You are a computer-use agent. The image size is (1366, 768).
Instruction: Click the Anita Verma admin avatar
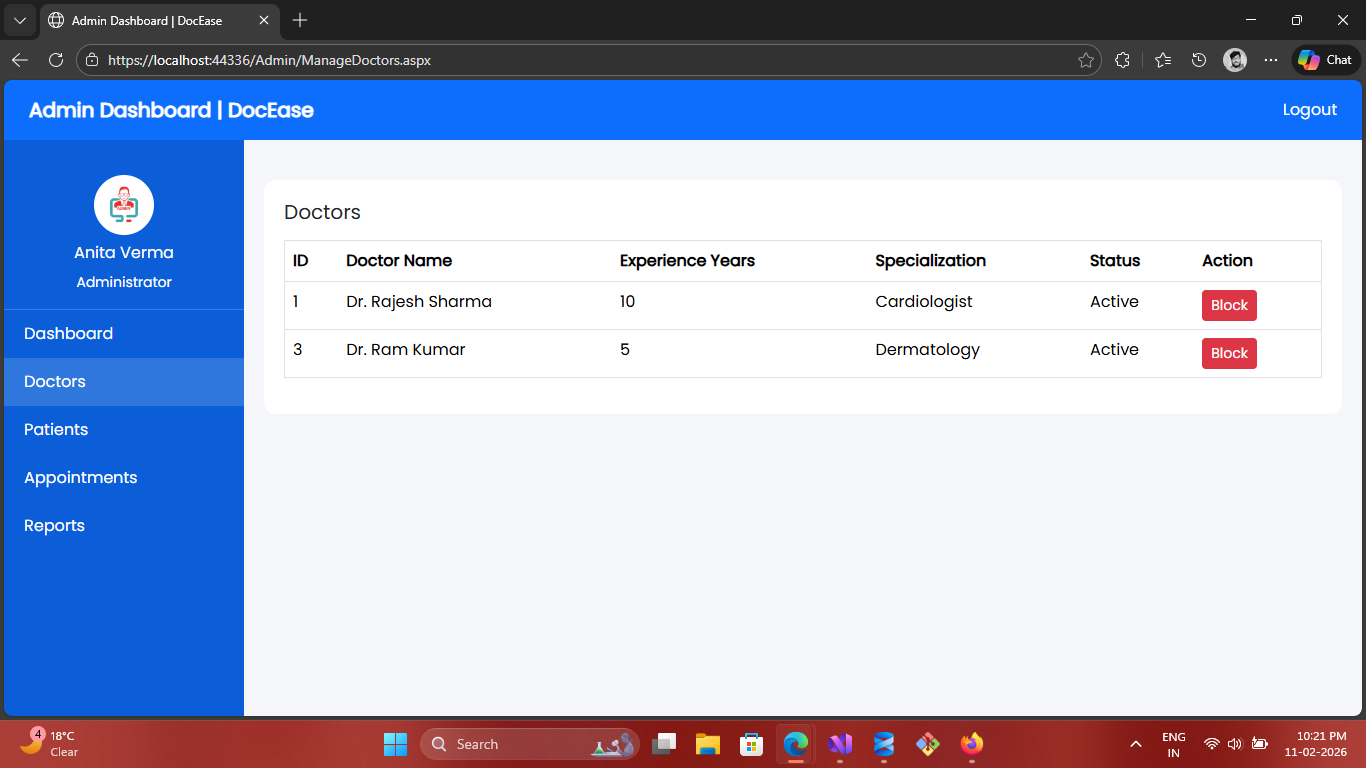(x=124, y=205)
